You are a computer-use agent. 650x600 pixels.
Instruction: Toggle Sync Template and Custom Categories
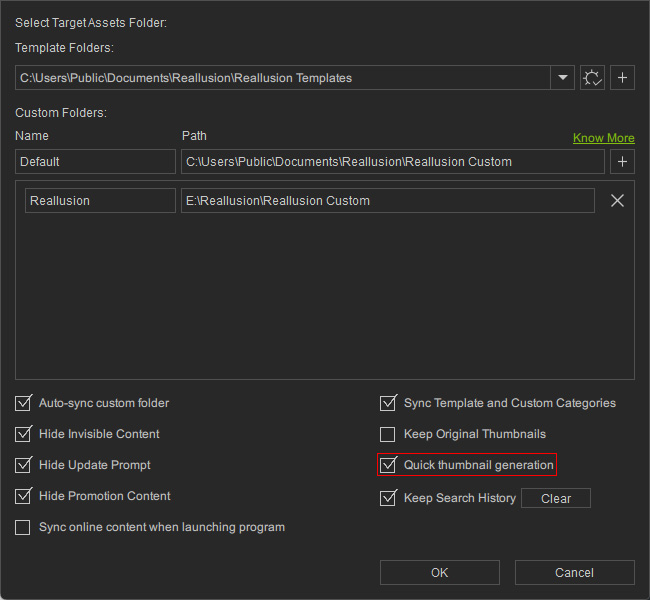pyautogui.click(x=388, y=403)
